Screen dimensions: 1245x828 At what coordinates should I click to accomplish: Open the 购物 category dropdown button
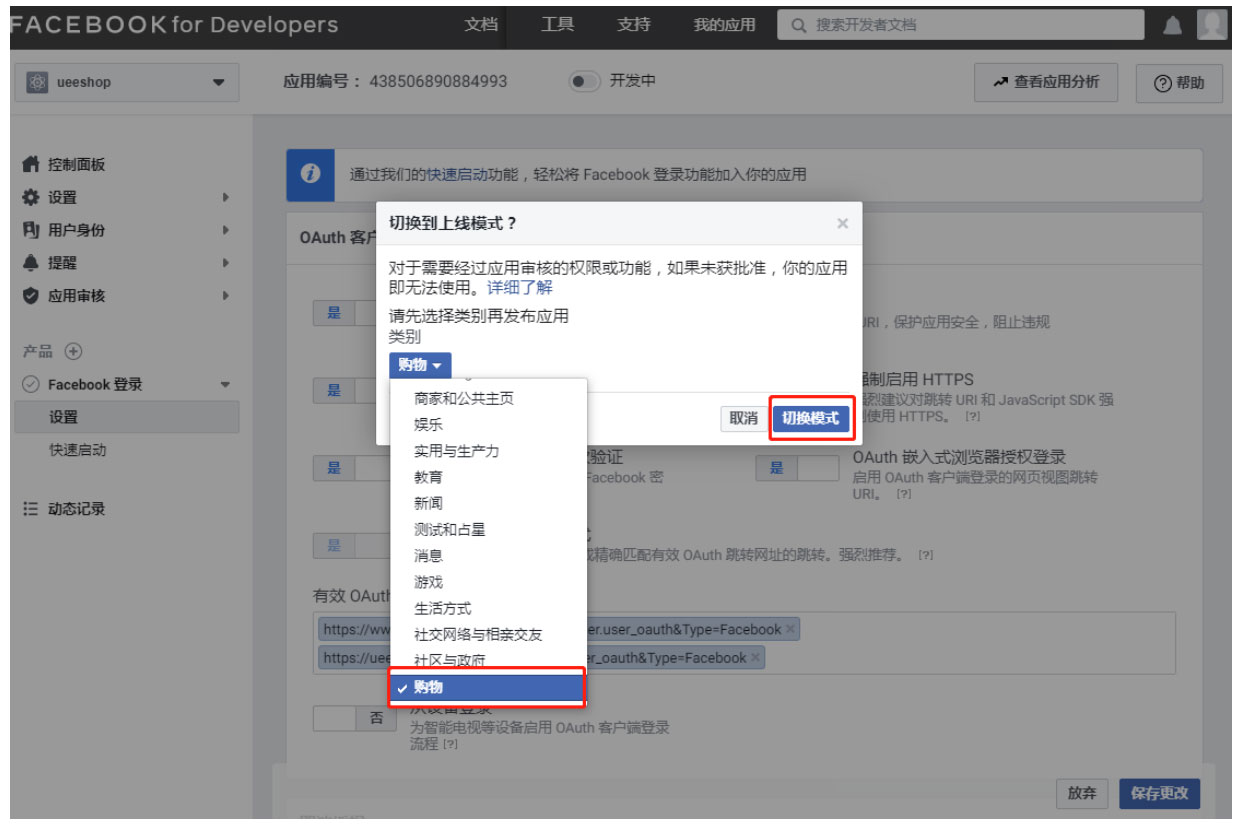420,366
